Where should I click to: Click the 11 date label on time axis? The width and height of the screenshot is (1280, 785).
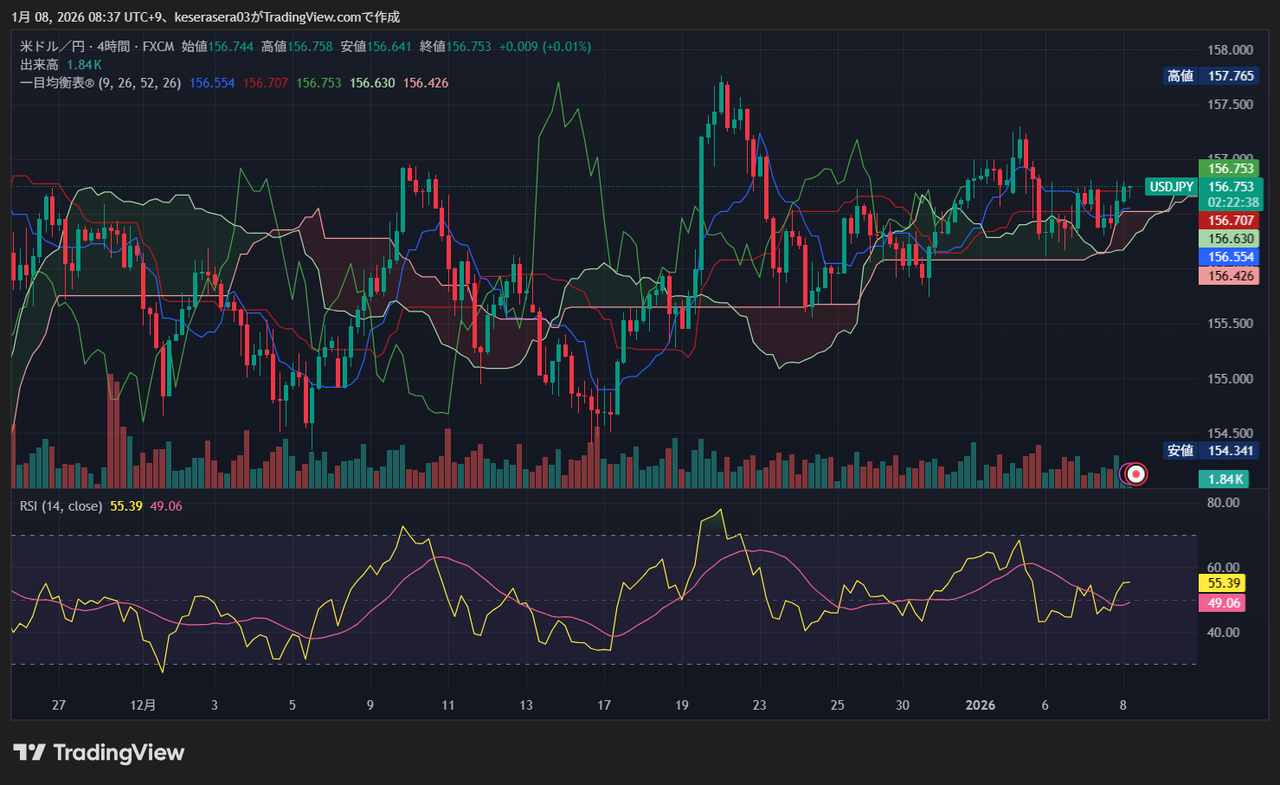coord(448,705)
